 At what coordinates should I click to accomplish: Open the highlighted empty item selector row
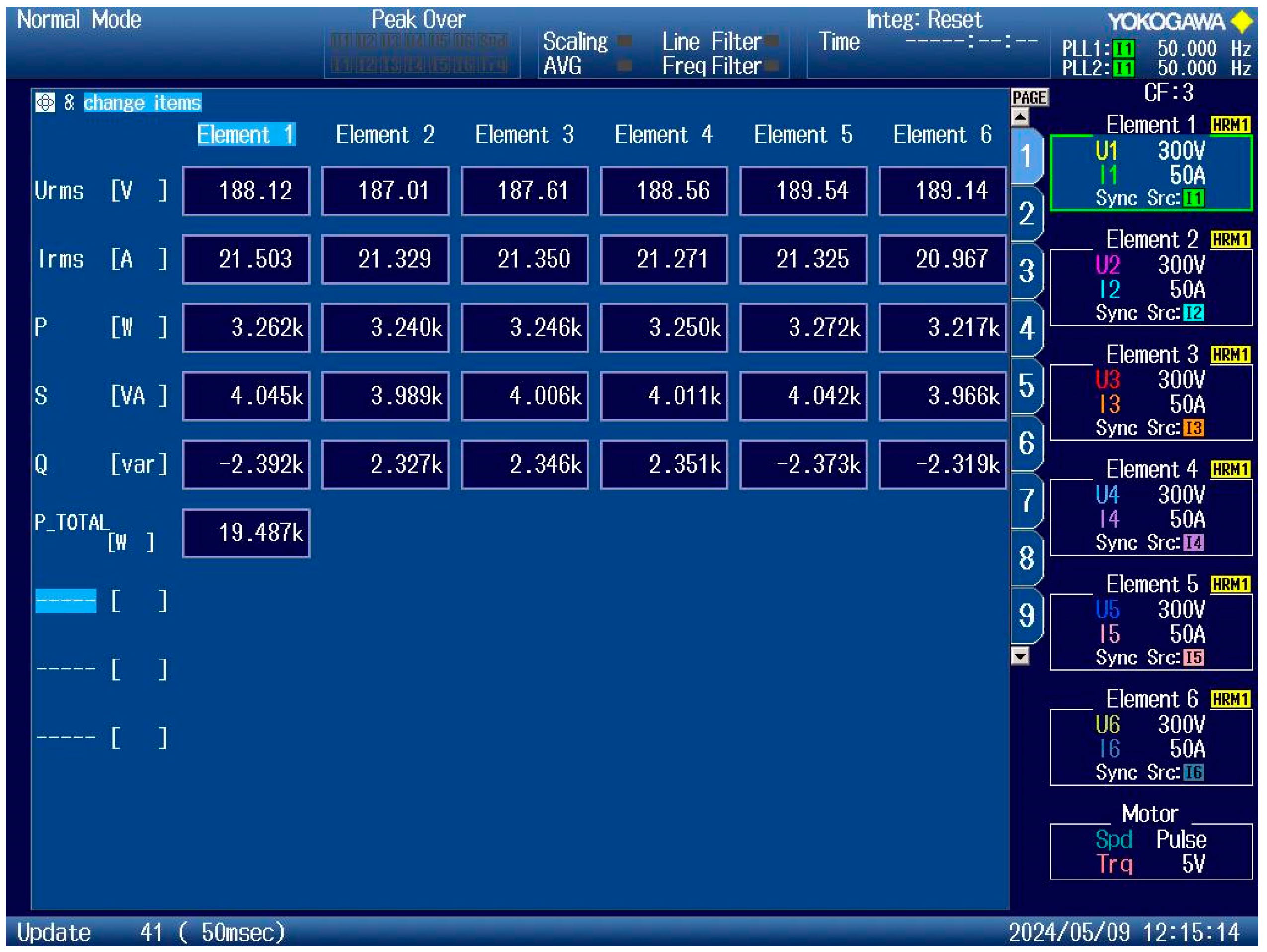click(x=66, y=602)
